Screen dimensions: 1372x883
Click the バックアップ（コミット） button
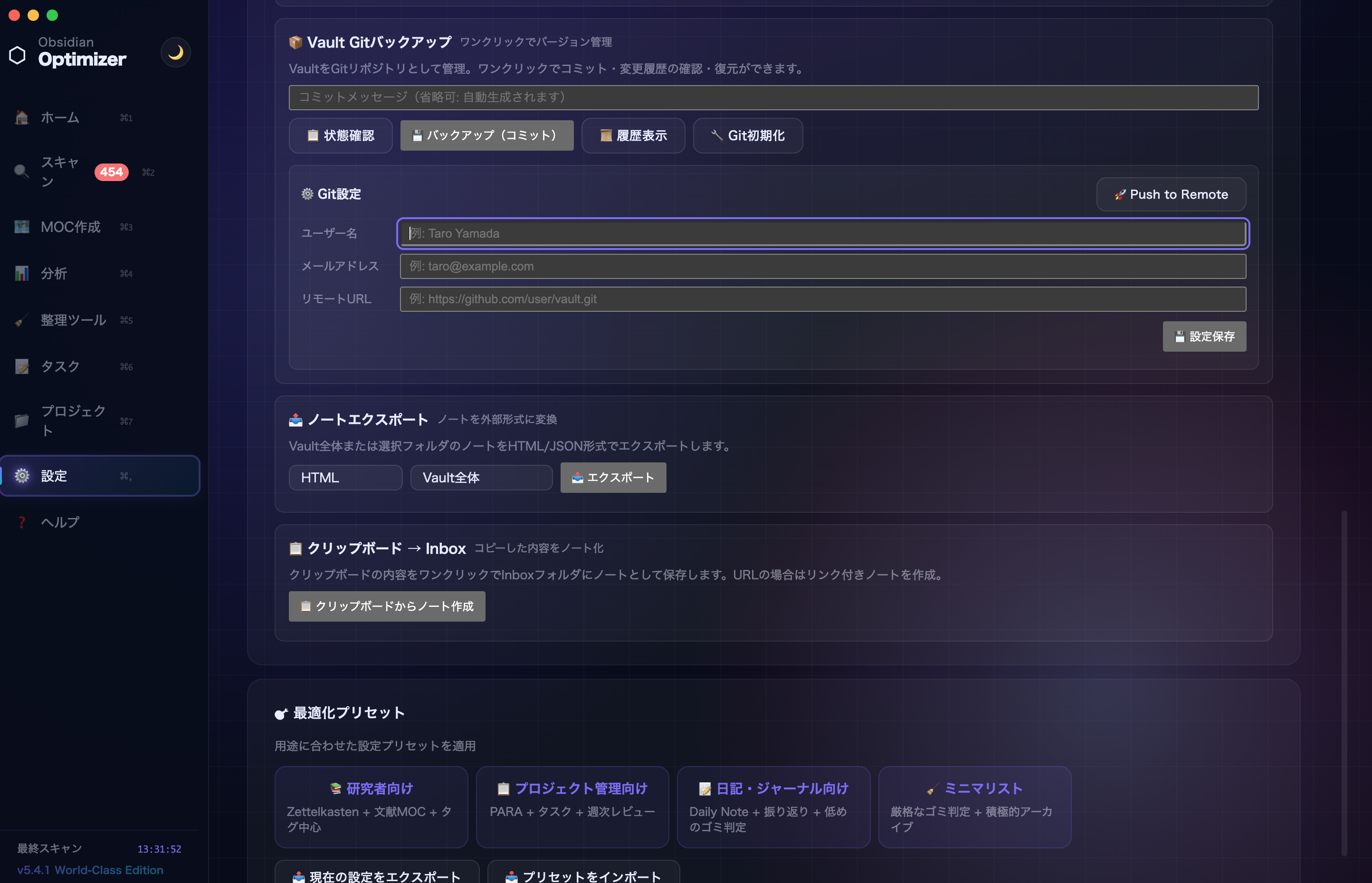pyautogui.click(x=486, y=136)
